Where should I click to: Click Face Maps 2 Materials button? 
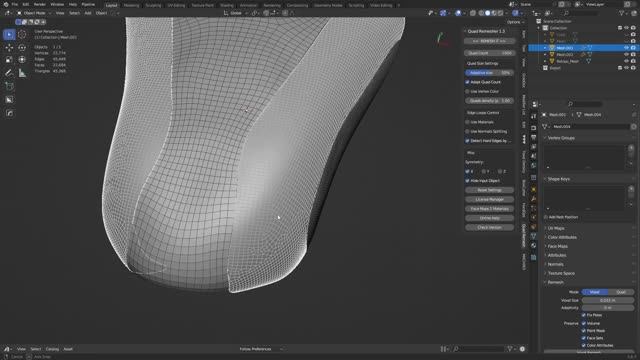489,209
